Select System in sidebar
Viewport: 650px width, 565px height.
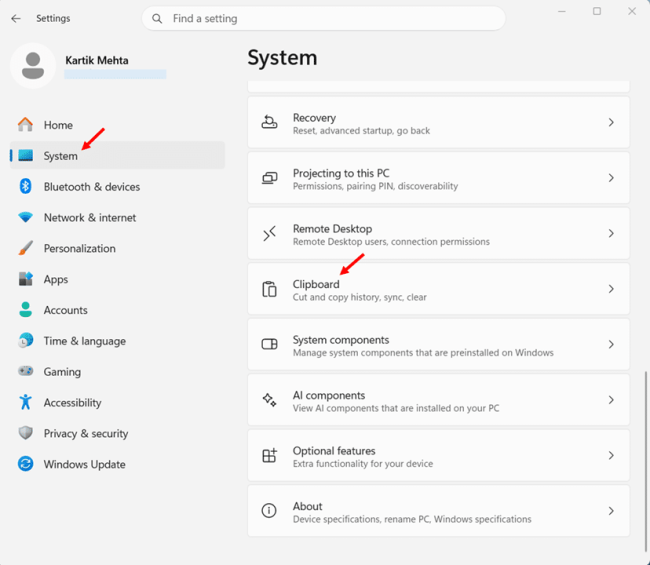[117, 155]
